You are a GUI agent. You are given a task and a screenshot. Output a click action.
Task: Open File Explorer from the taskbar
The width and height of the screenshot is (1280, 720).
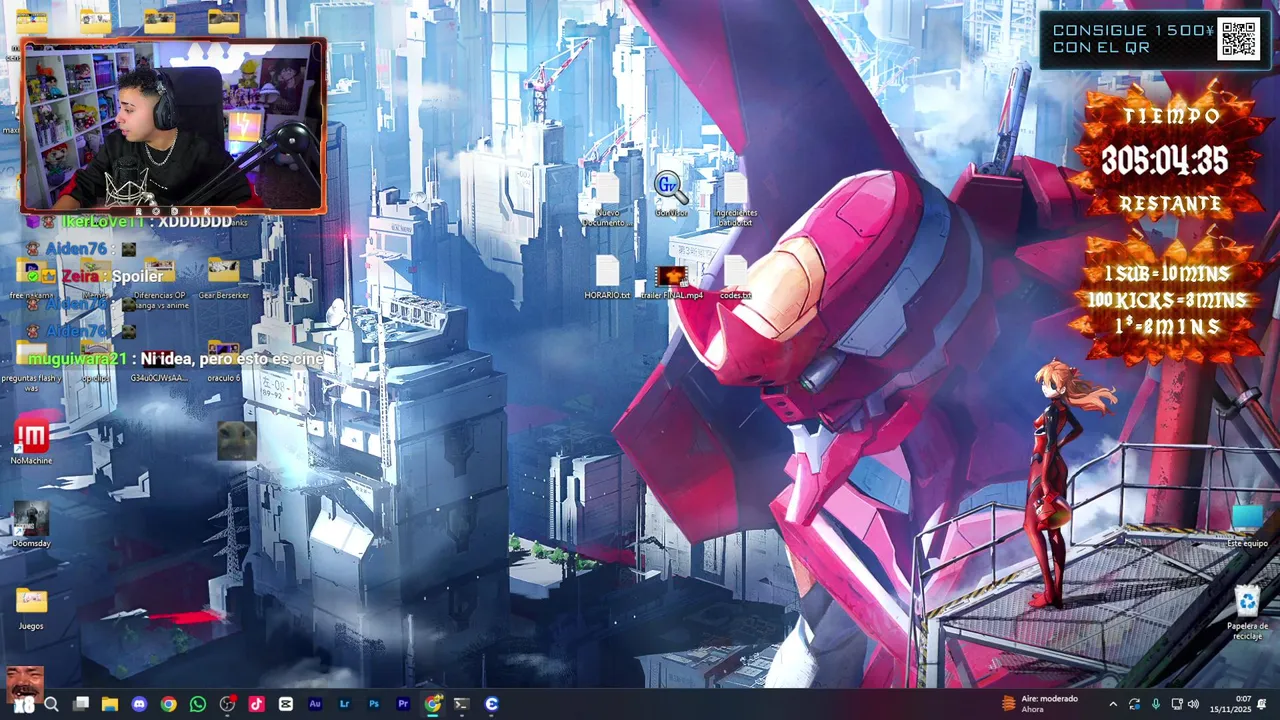point(110,704)
